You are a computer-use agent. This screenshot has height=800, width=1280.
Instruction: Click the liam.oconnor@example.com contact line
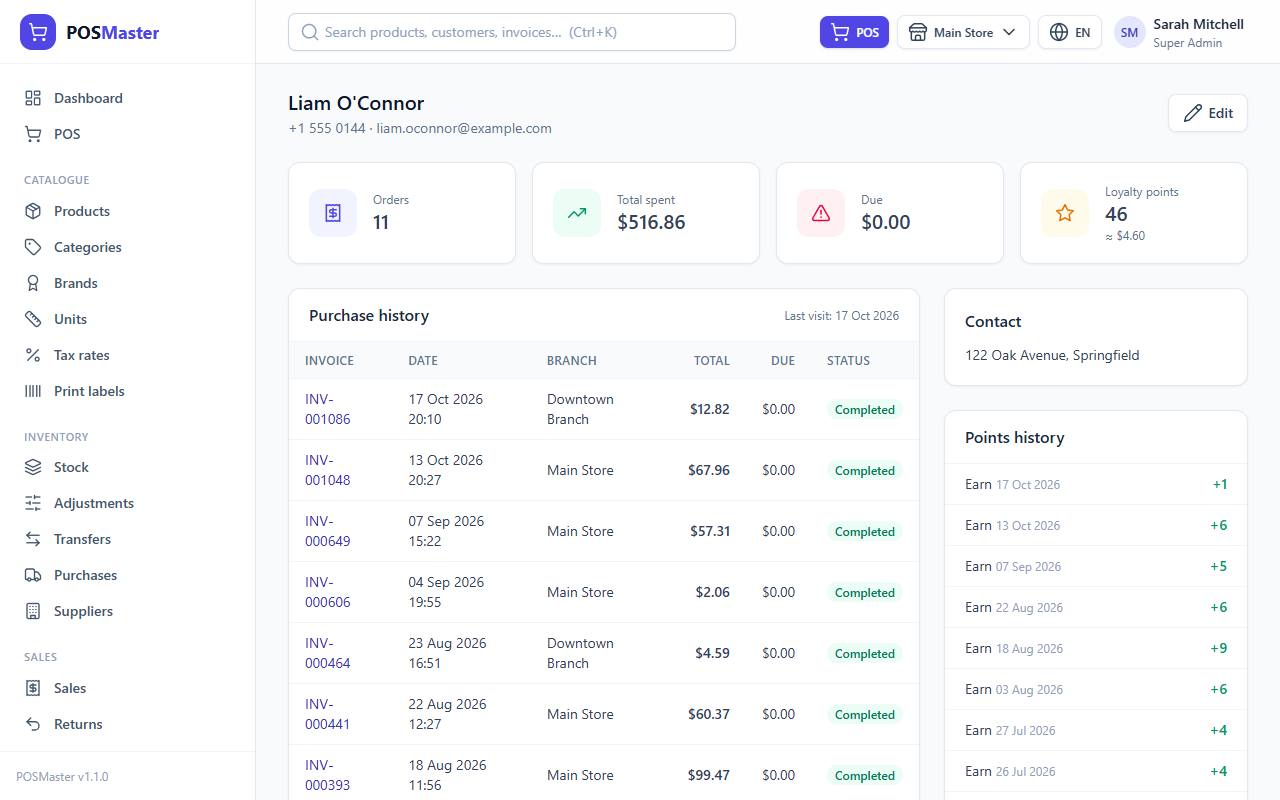click(464, 128)
